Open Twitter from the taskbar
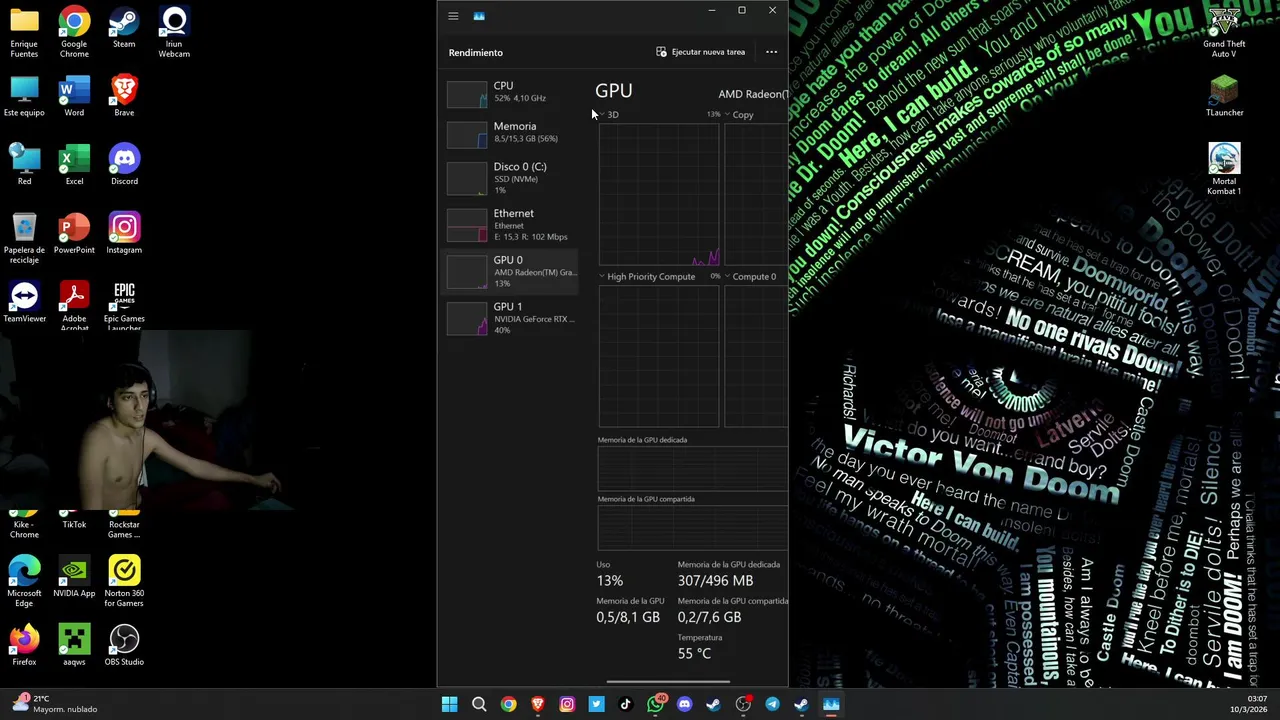This screenshot has height=720, width=1280. coord(596,704)
